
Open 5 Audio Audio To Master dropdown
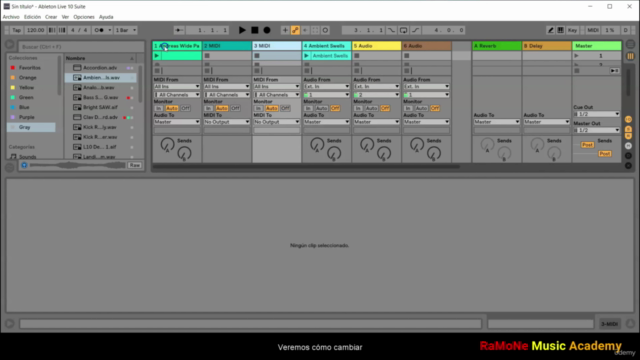pos(376,122)
